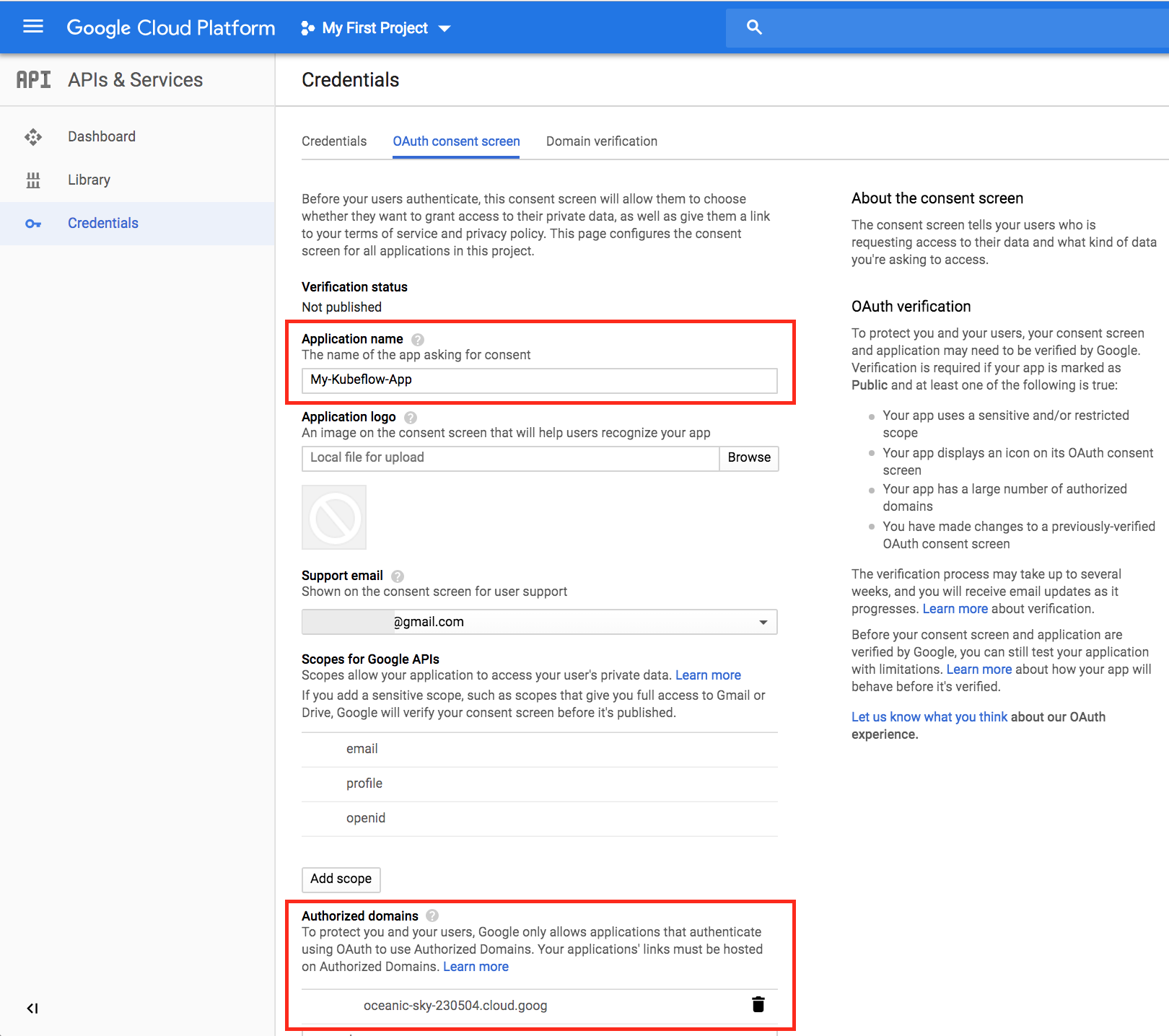Click the Google Cloud Platform title

[171, 27]
